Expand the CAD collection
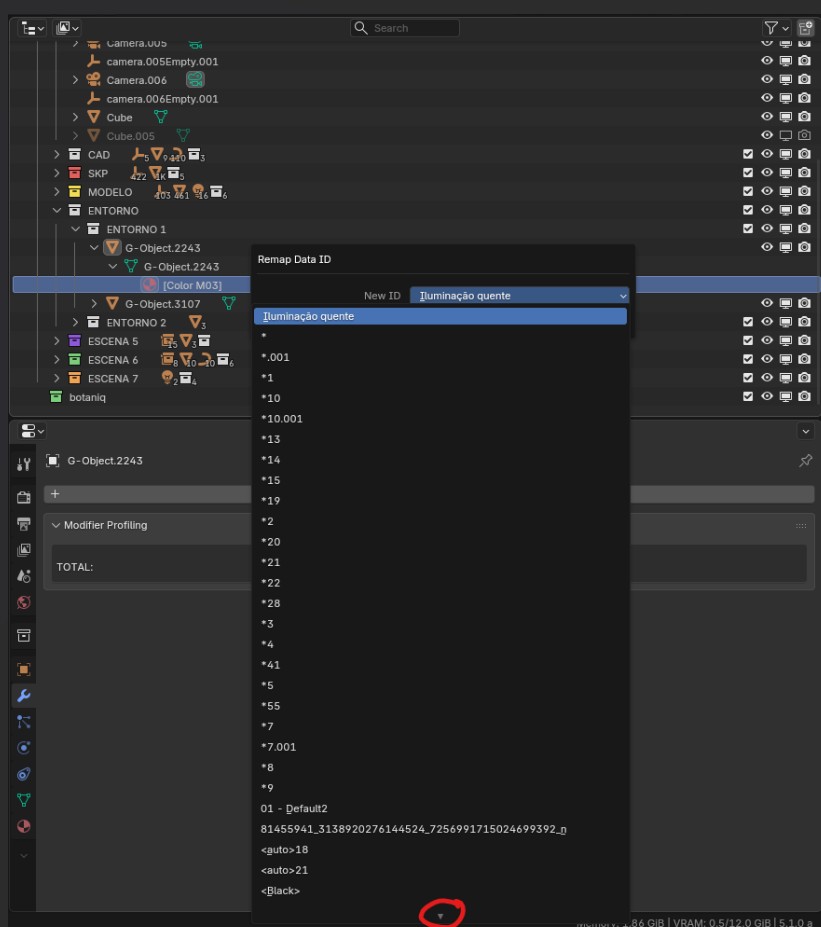 pyautogui.click(x=57, y=154)
